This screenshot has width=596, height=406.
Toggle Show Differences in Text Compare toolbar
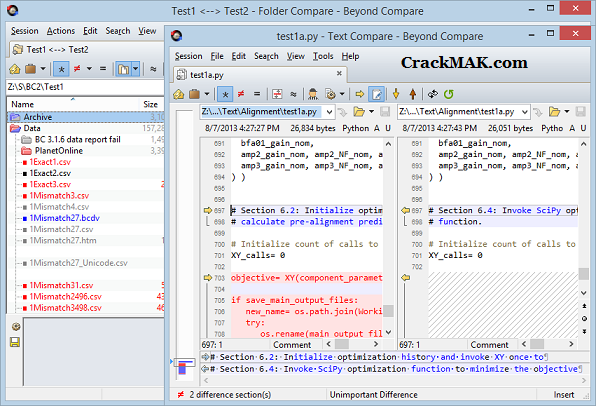(x=241, y=94)
